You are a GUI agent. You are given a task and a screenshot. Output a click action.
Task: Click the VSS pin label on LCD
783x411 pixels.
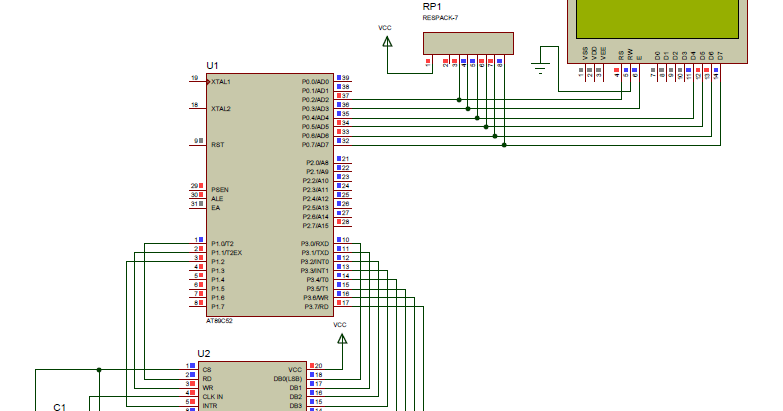coord(585,54)
